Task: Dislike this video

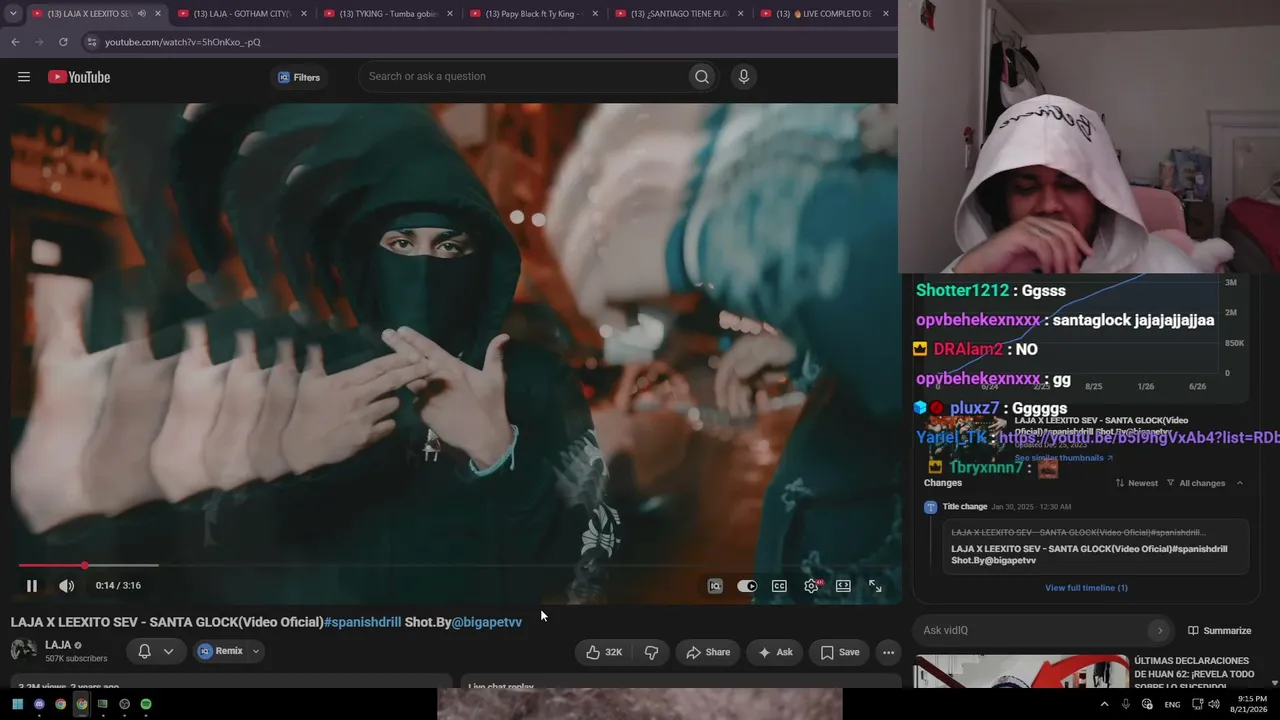Action: (652, 652)
